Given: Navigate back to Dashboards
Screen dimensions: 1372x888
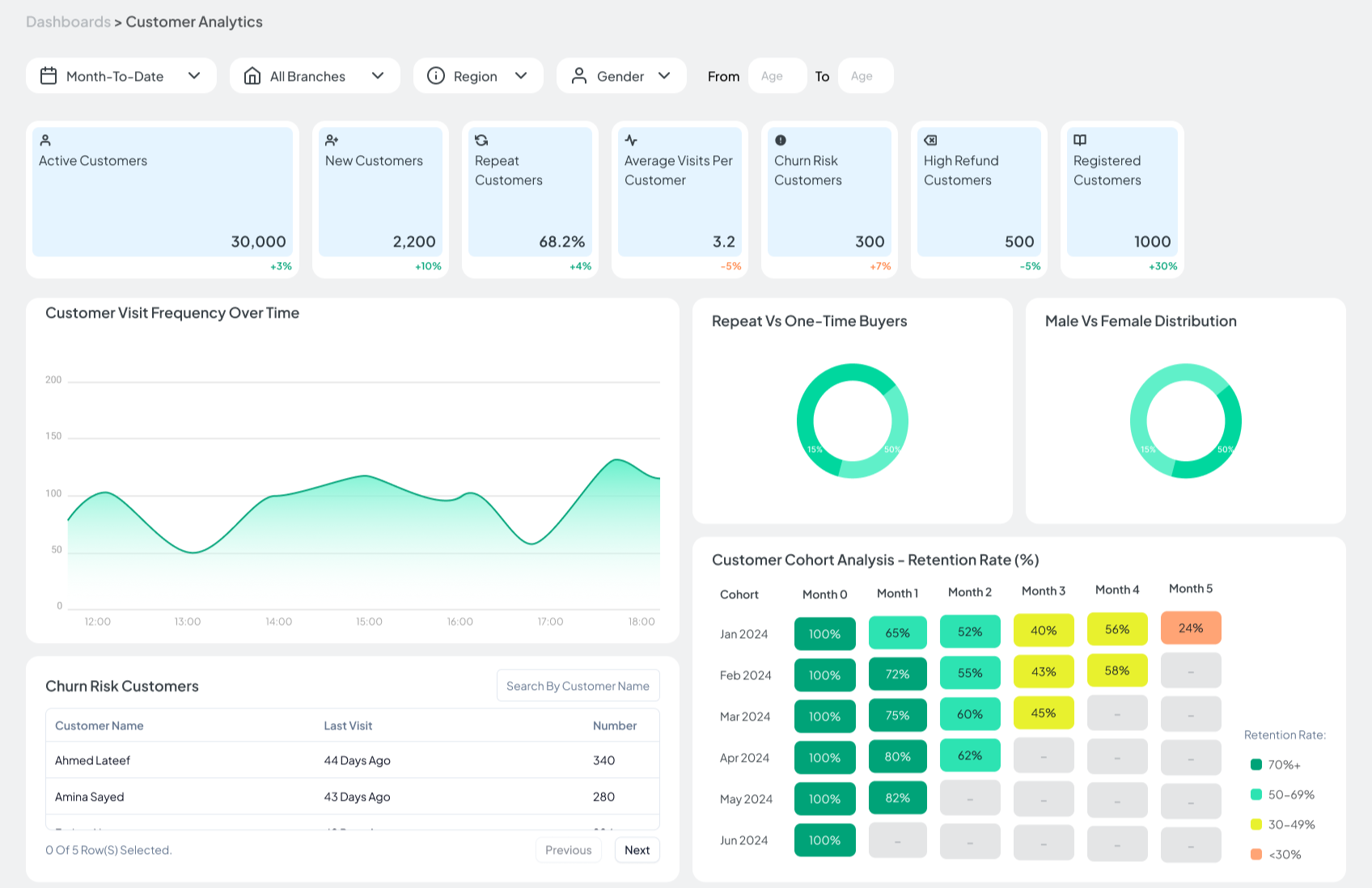Looking at the screenshot, I should pyautogui.click(x=68, y=22).
